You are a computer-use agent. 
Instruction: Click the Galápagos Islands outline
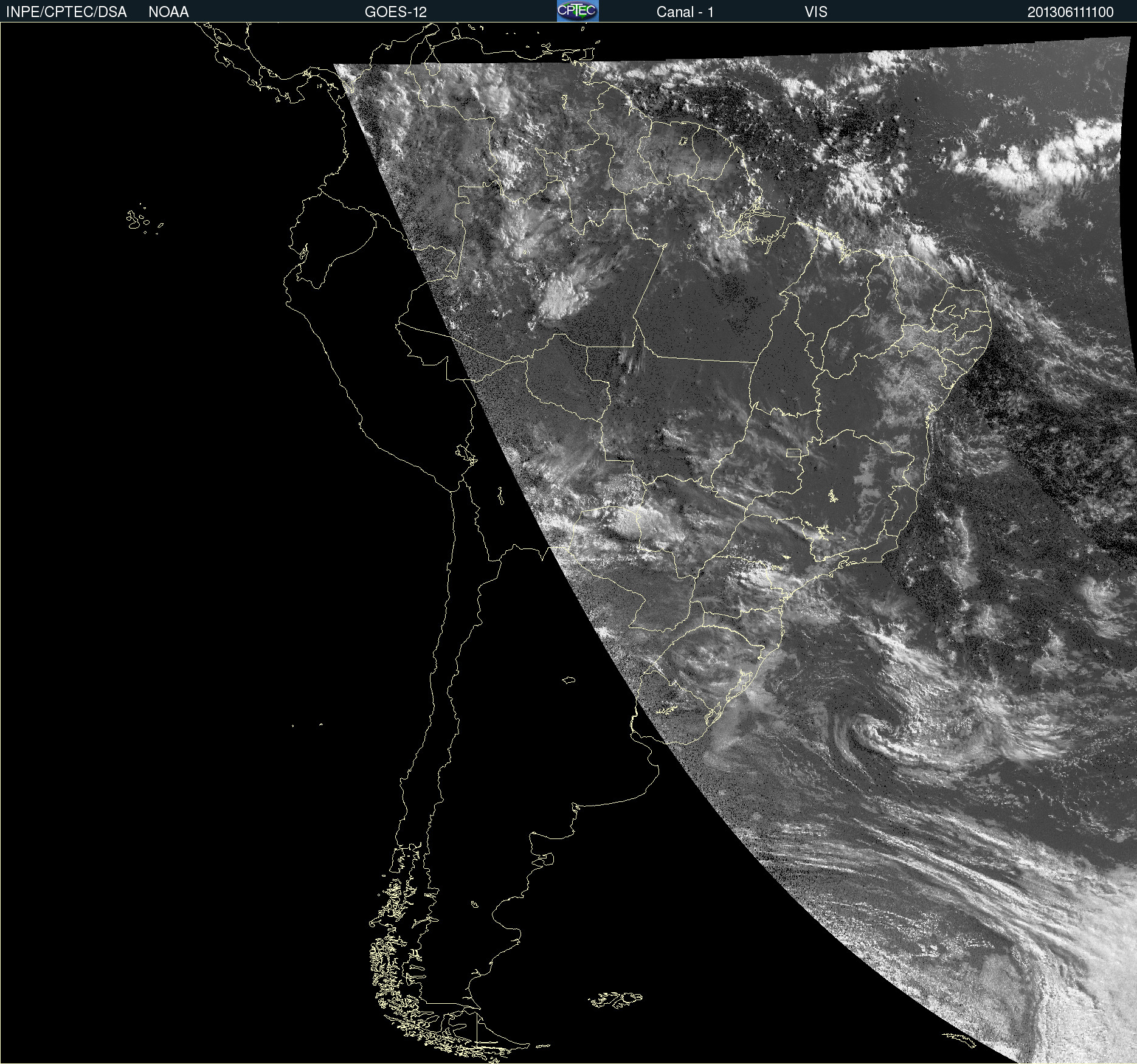[x=144, y=219]
